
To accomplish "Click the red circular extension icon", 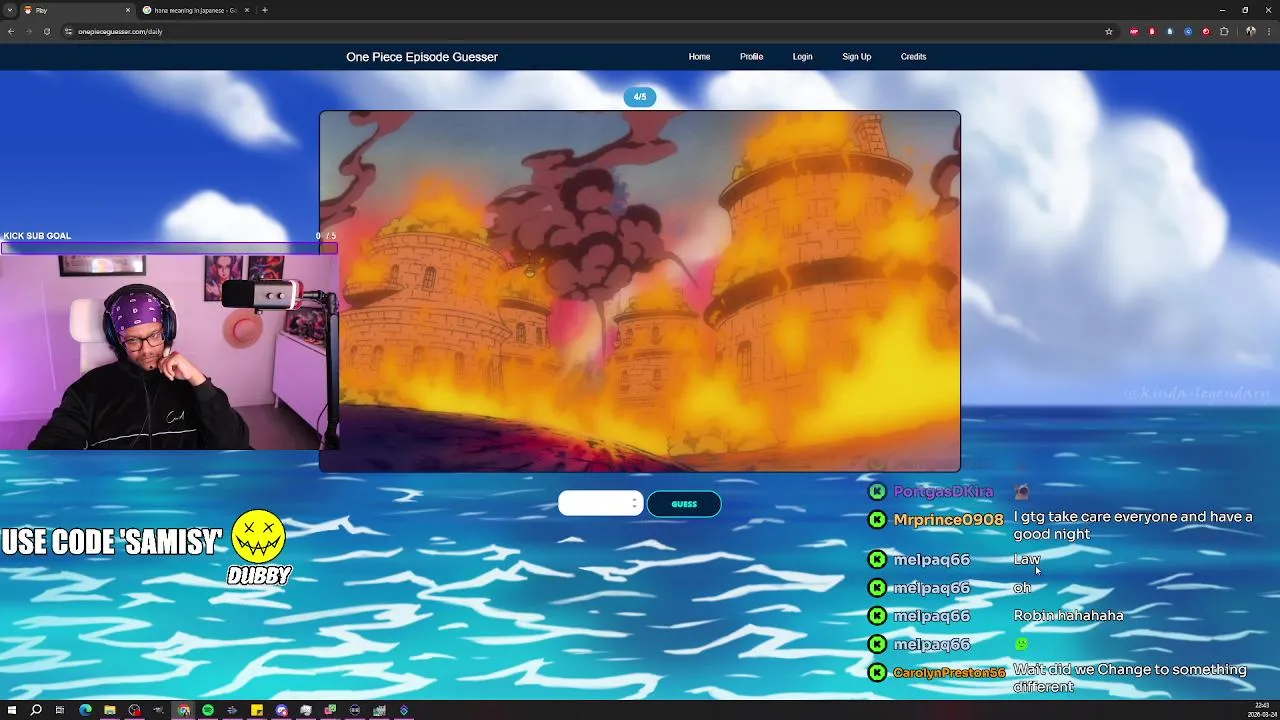I will click(x=1206, y=31).
